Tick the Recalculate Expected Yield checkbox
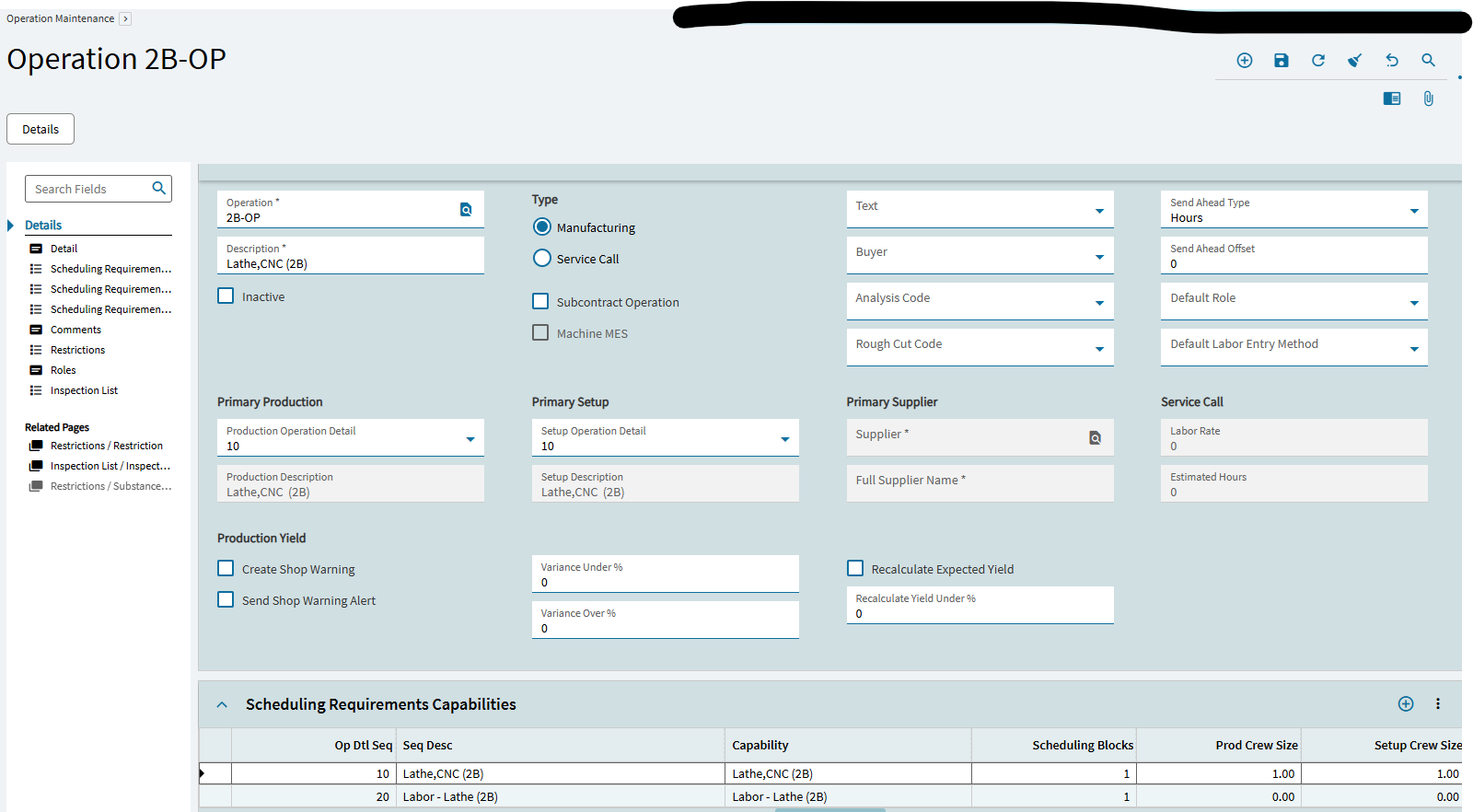The height and width of the screenshot is (812, 1473). (855, 568)
